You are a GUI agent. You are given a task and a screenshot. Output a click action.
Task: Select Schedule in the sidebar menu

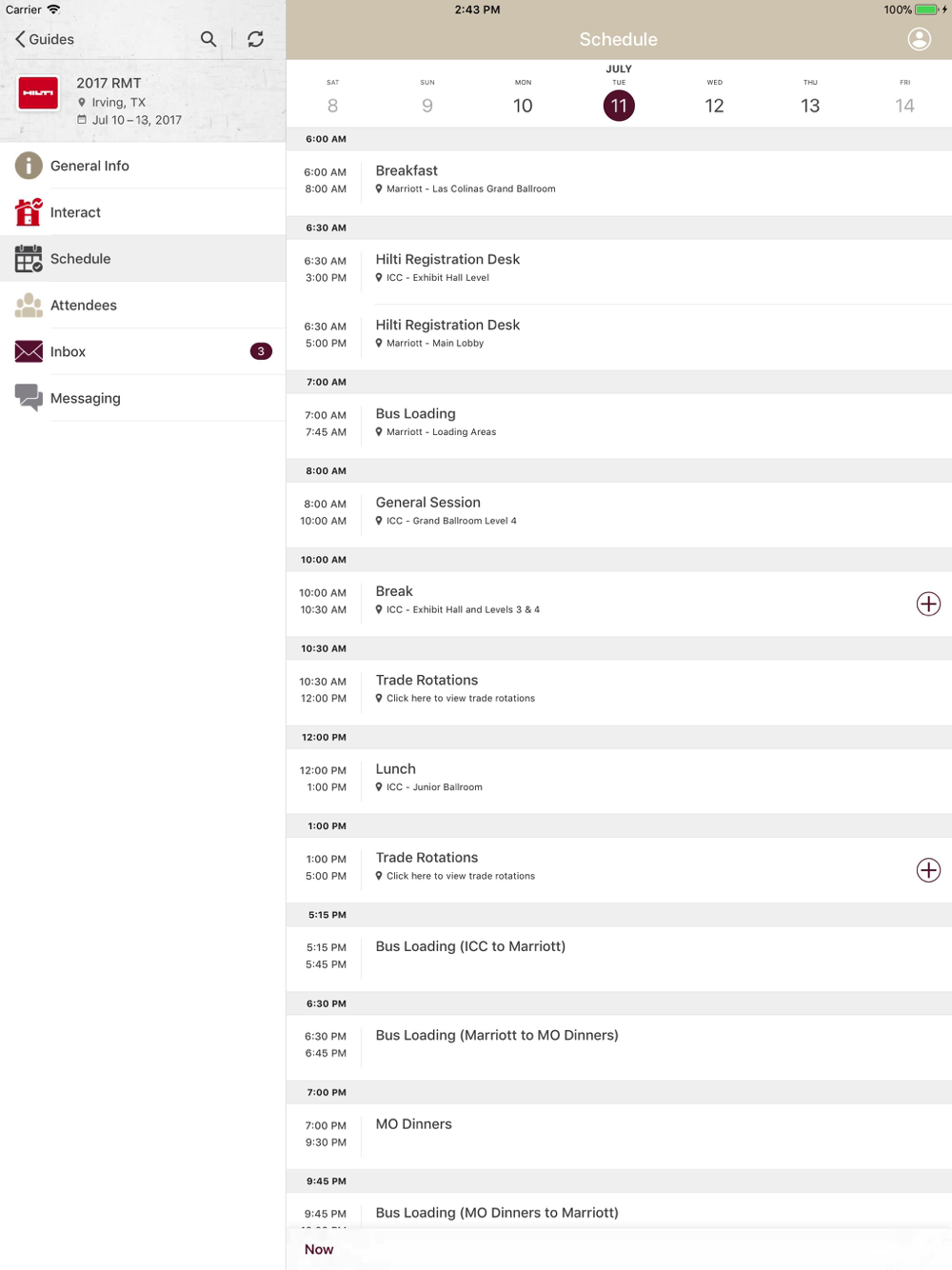[143, 259]
